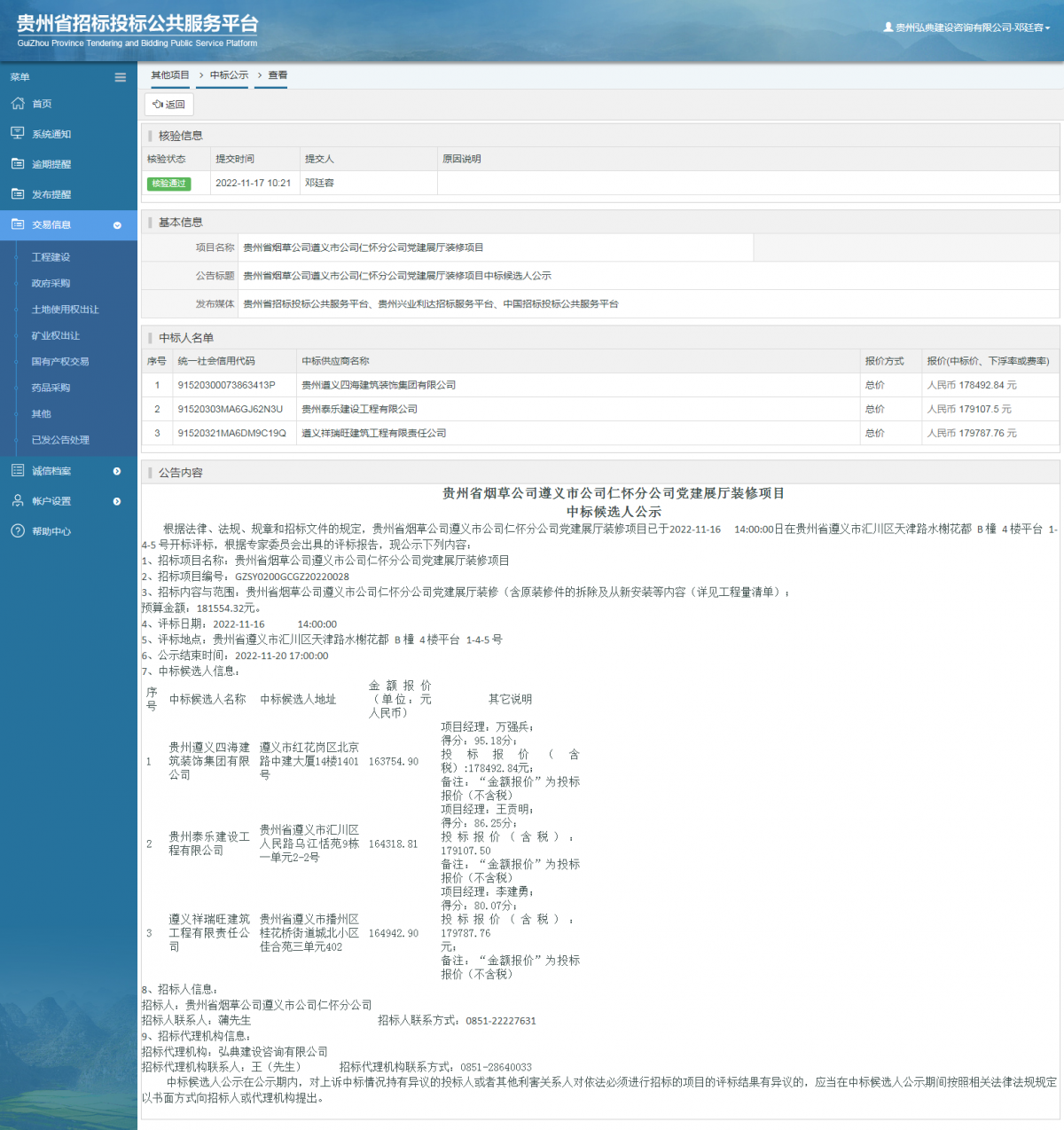Select 政府采购 submenu item
The height and width of the screenshot is (1130, 1064).
[x=51, y=283]
